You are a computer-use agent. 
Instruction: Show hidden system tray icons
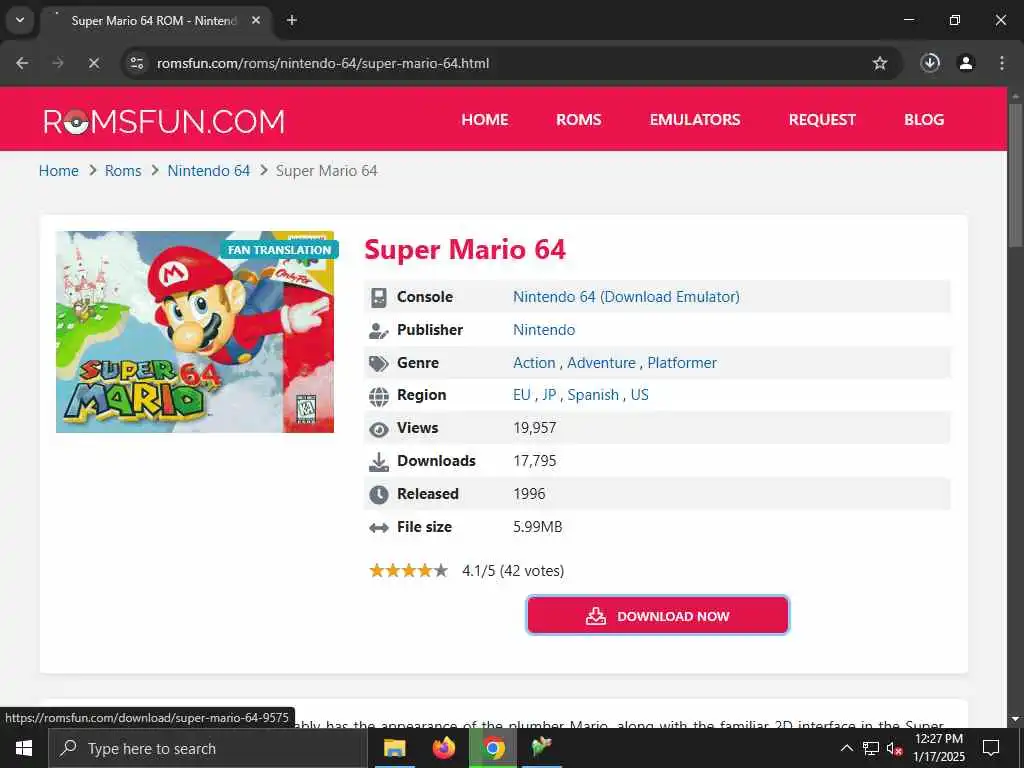846,748
